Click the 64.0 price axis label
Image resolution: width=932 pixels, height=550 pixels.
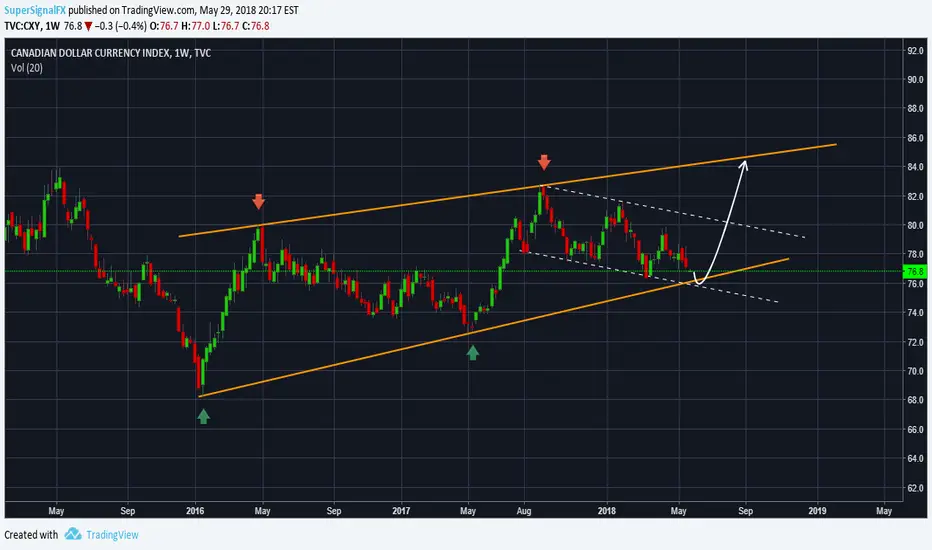[x=915, y=458]
